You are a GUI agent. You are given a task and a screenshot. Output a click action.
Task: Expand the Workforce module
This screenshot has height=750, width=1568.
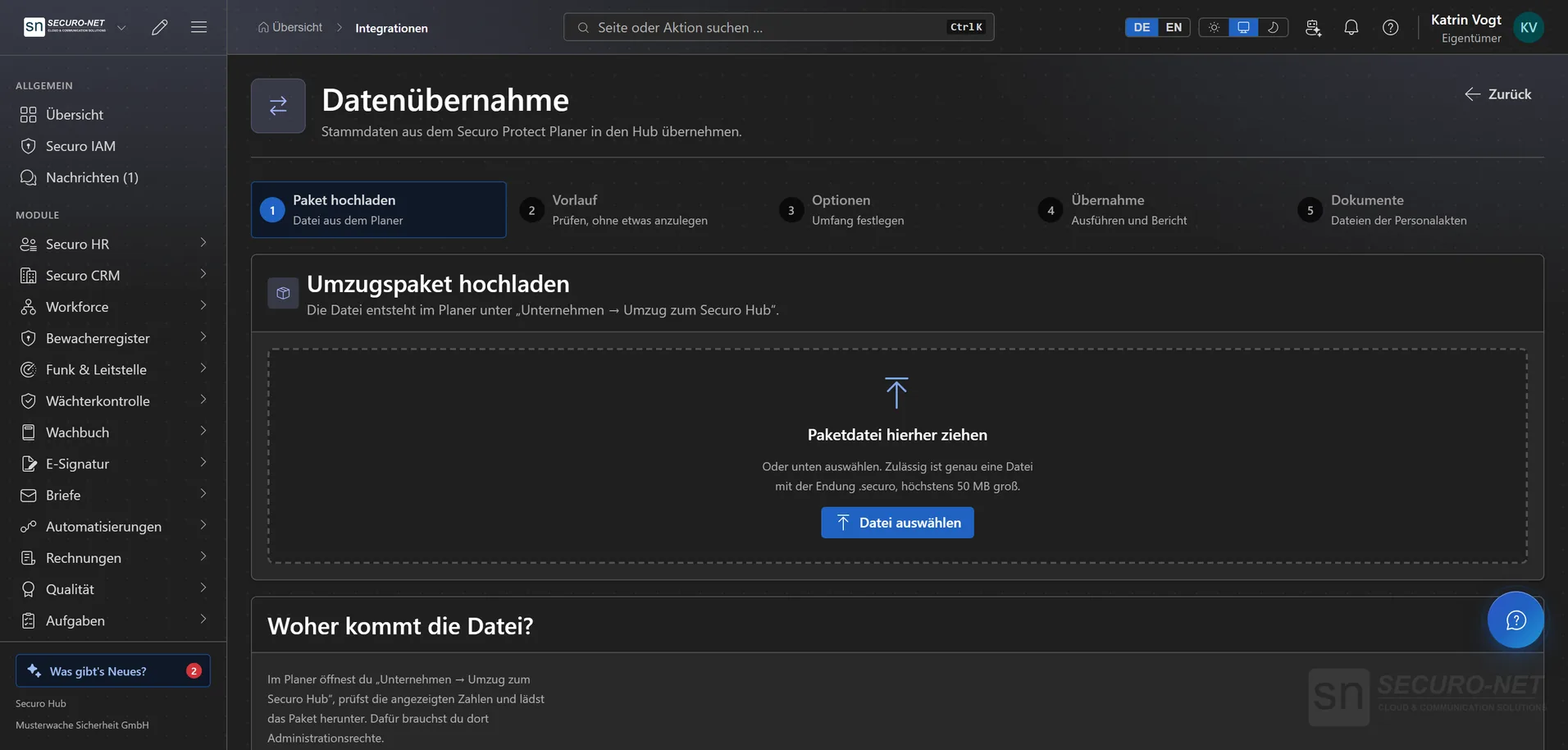(x=113, y=307)
